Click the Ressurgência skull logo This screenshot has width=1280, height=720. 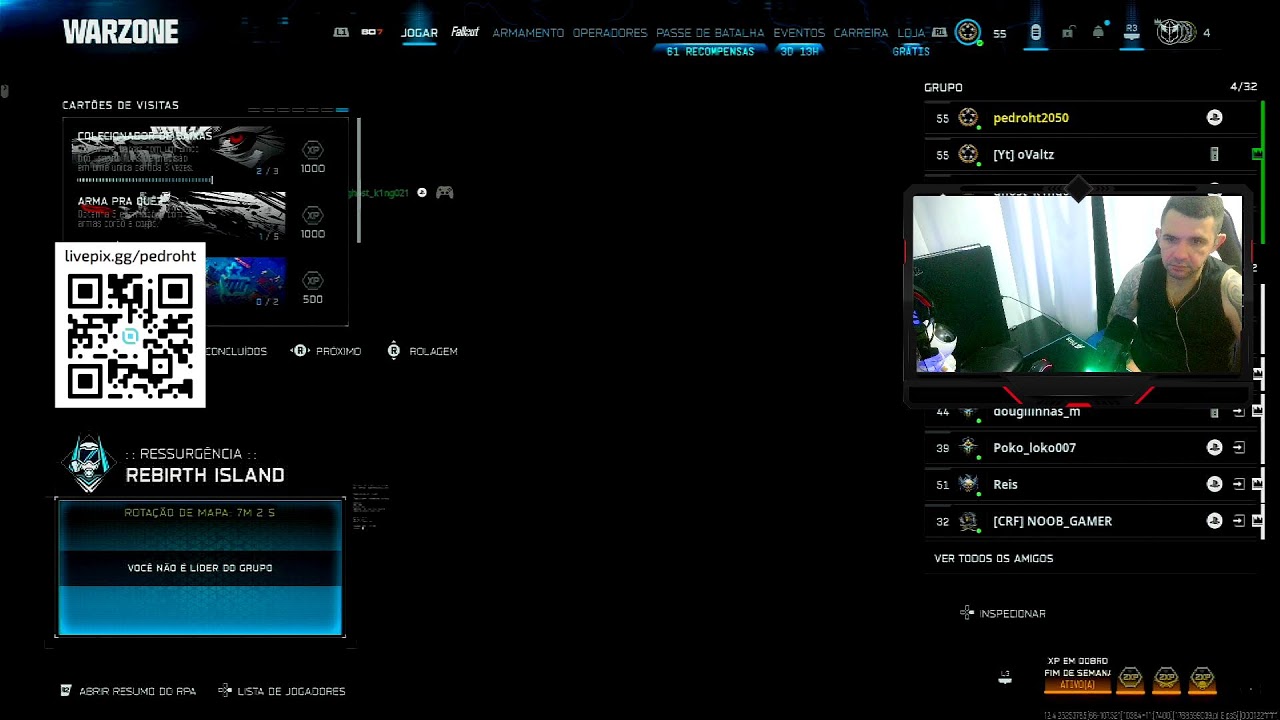(89, 464)
